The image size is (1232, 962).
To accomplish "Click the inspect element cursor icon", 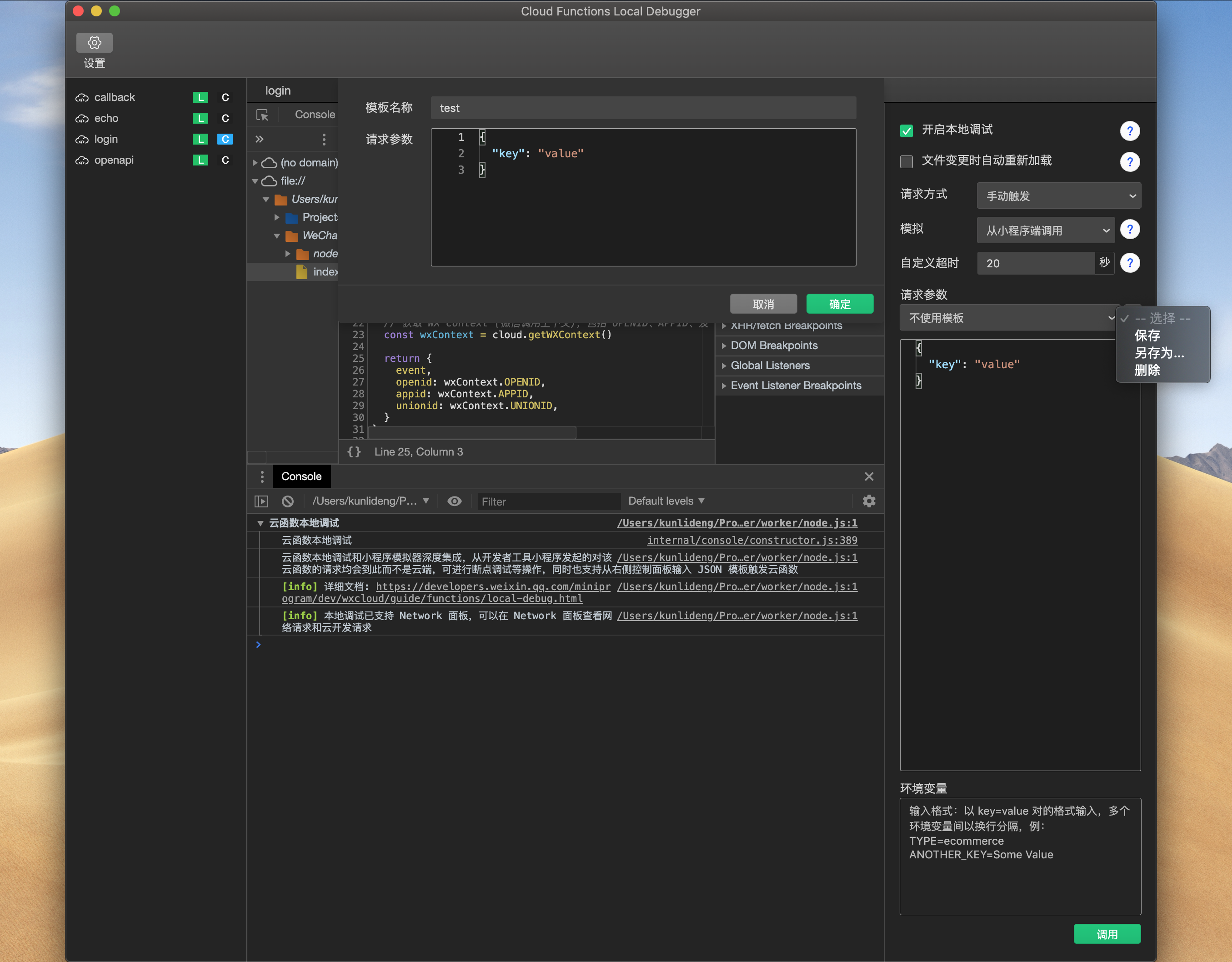I will (262, 115).
